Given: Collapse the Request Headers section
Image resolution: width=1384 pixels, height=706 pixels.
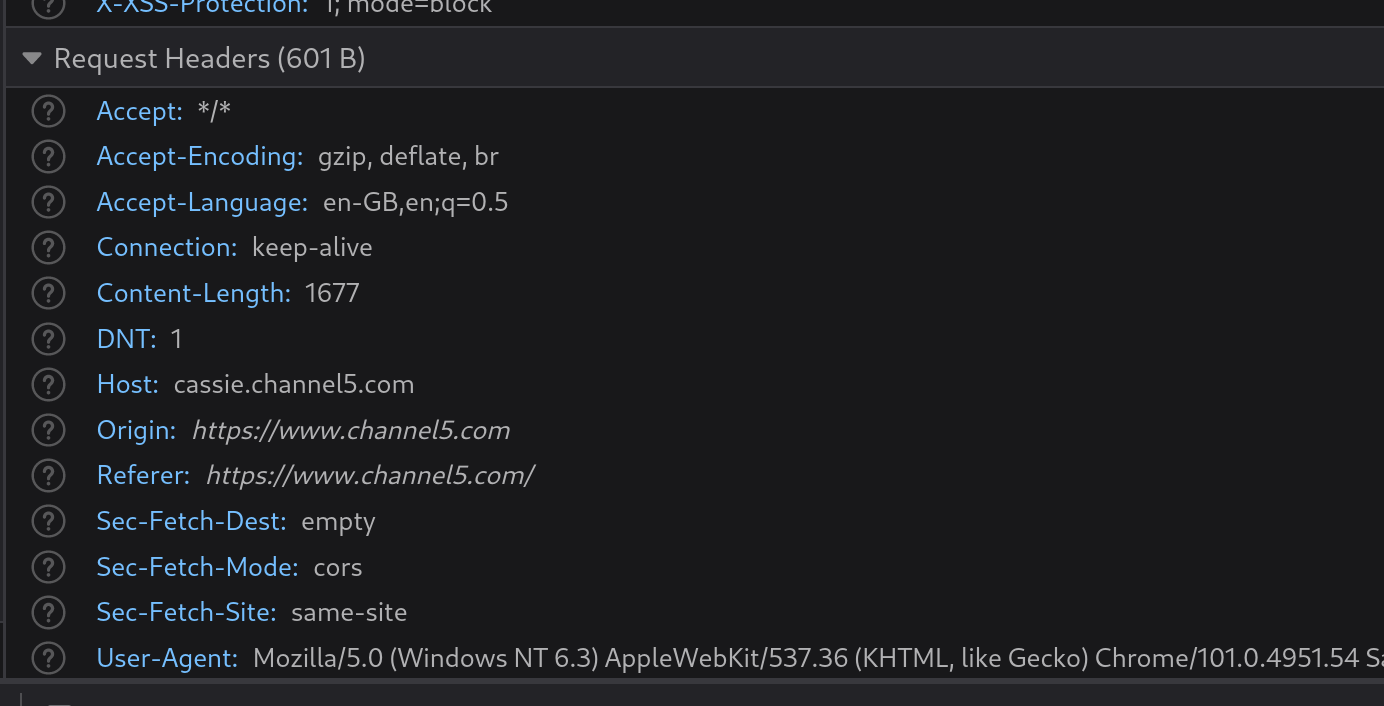Looking at the screenshot, I should (x=32, y=59).
